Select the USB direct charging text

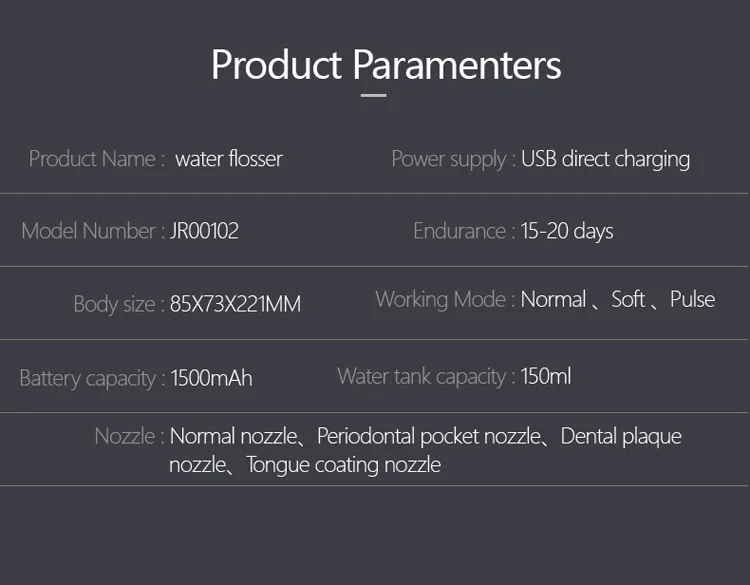(x=605, y=159)
